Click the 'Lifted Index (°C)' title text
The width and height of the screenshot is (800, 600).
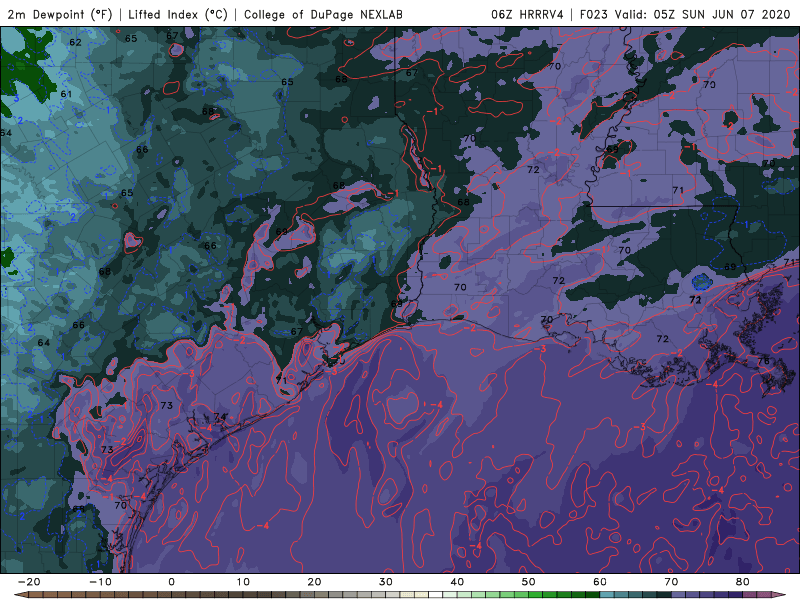click(178, 14)
